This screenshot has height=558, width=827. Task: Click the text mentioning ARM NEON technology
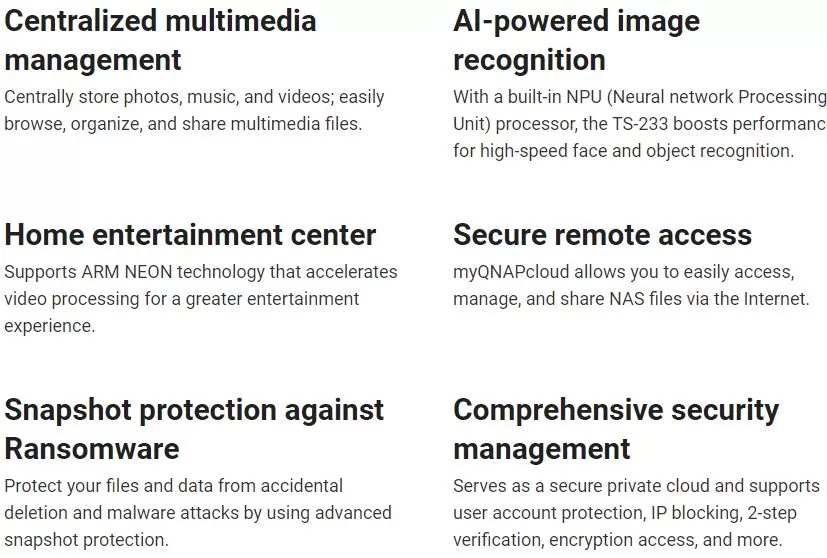pos(201,299)
